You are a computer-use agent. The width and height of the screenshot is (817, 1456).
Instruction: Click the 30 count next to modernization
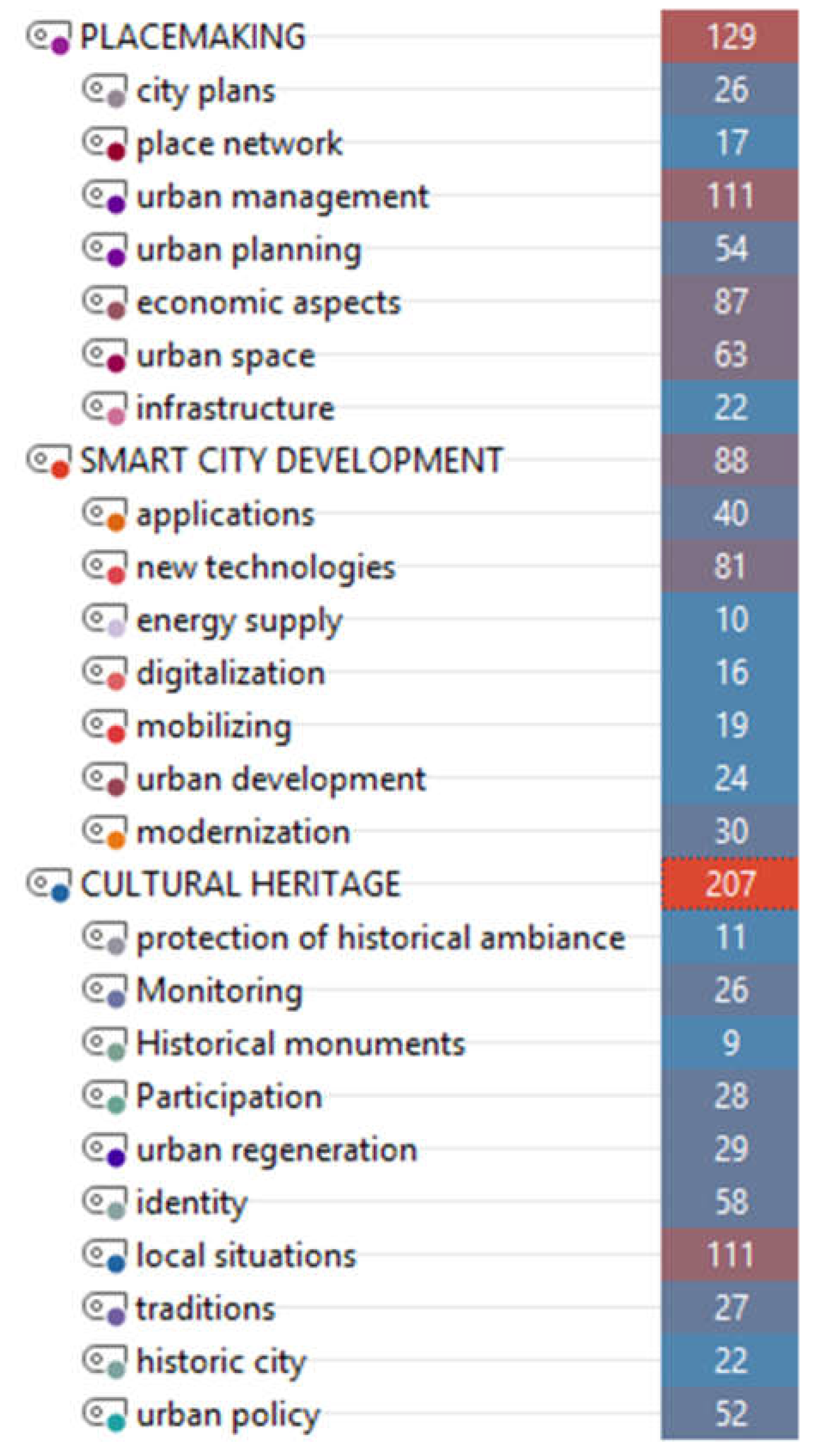pos(729,832)
